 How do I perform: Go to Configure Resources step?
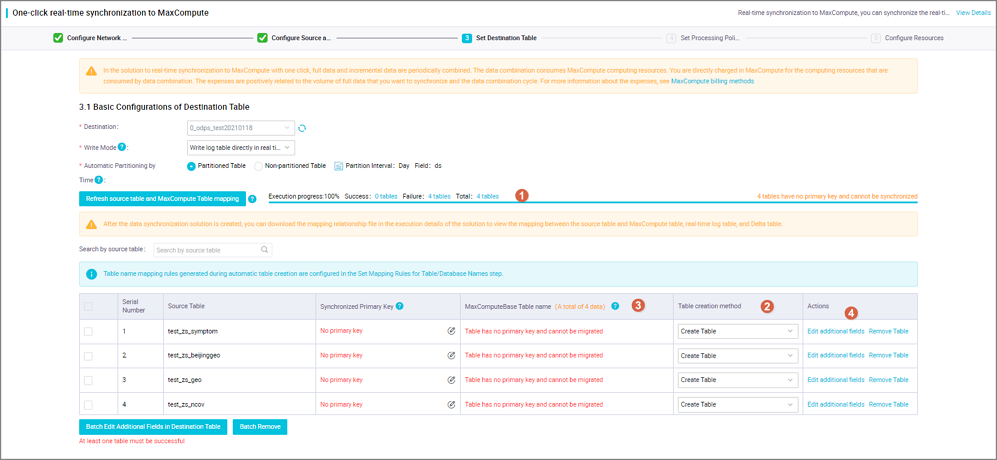pyautogui.click(x=907, y=38)
